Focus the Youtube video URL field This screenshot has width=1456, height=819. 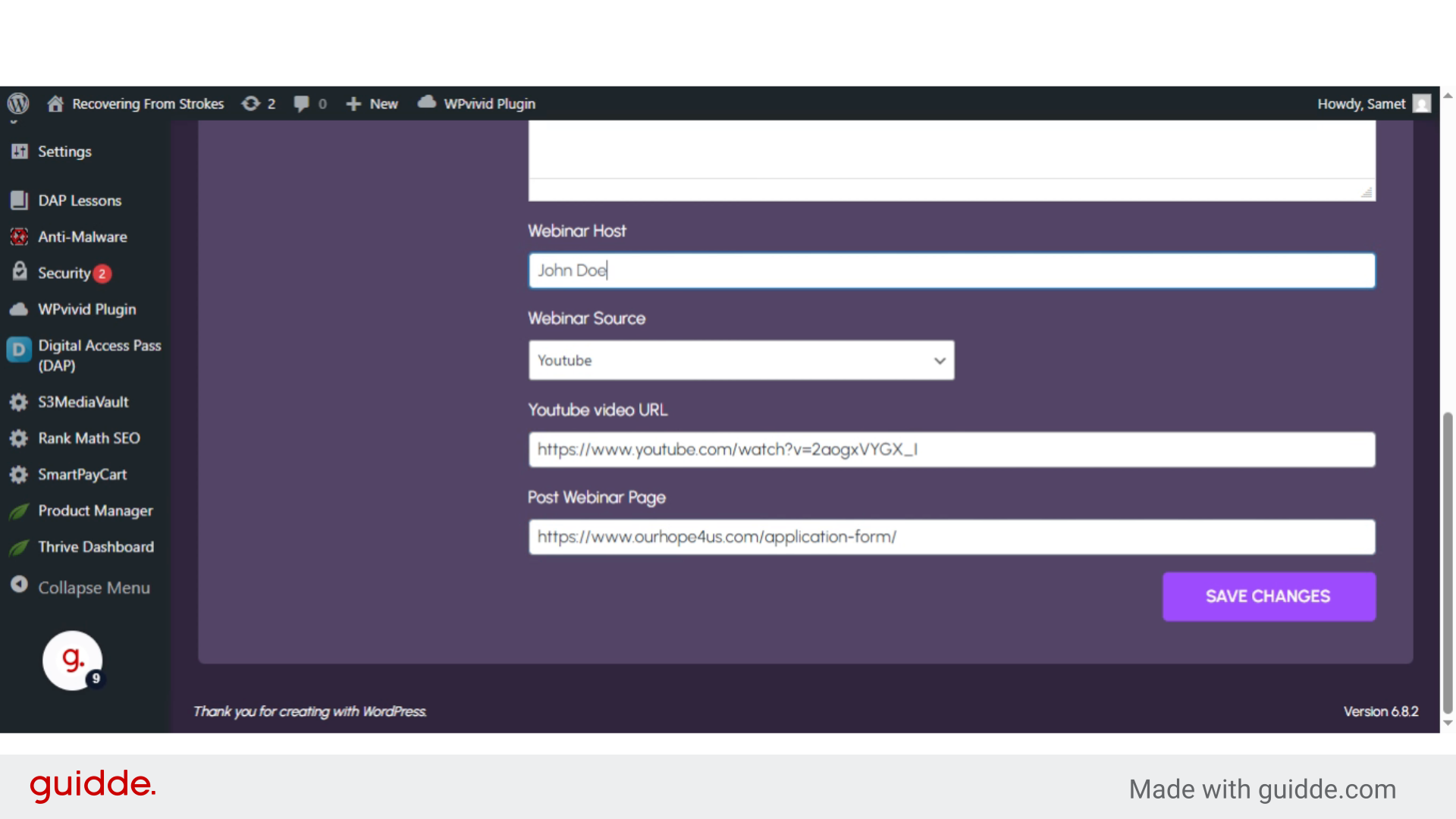click(952, 450)
